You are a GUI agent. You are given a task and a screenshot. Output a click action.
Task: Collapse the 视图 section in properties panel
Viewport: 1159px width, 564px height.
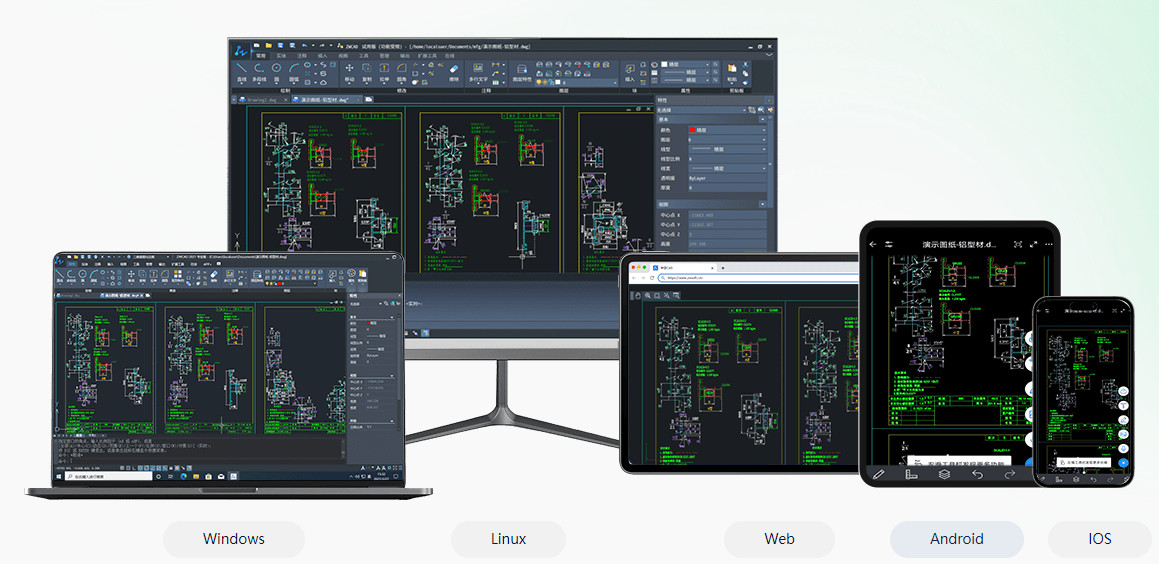click(x=762, y=204)
